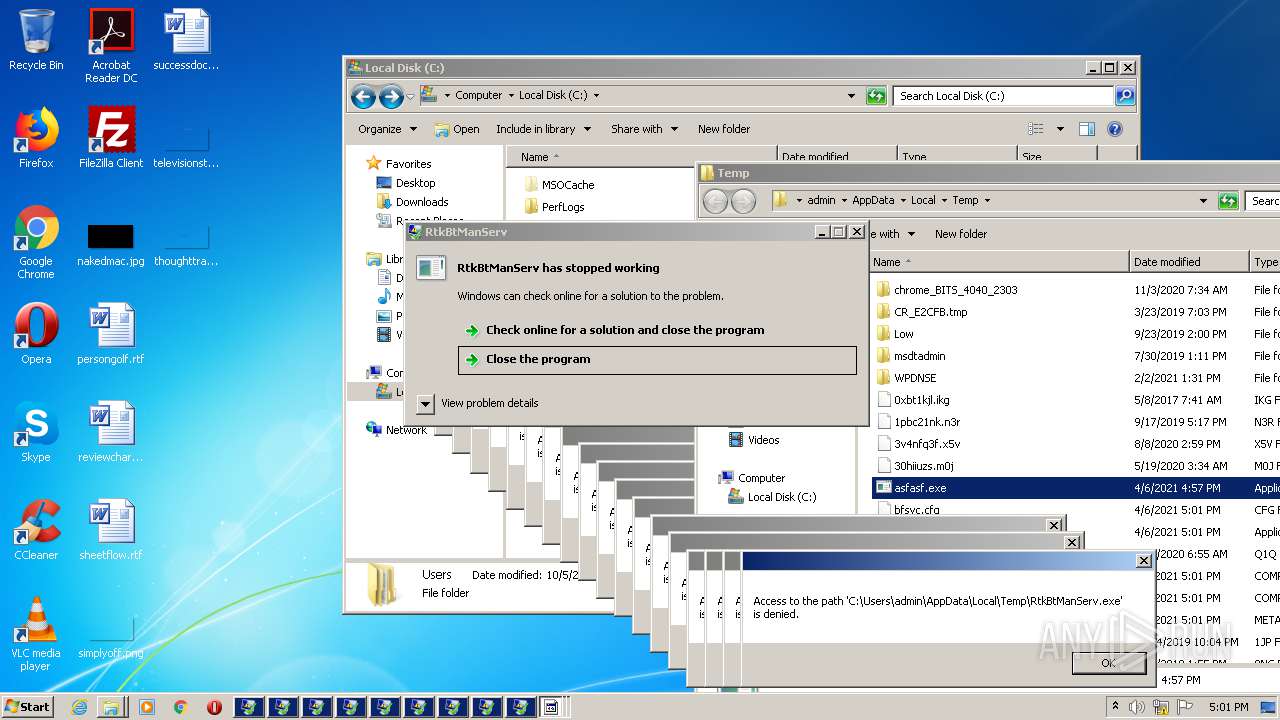Click the refresh icon in Temp address bar
1280x720 pixels.
pyautogui.click(x=1228, y=201)
